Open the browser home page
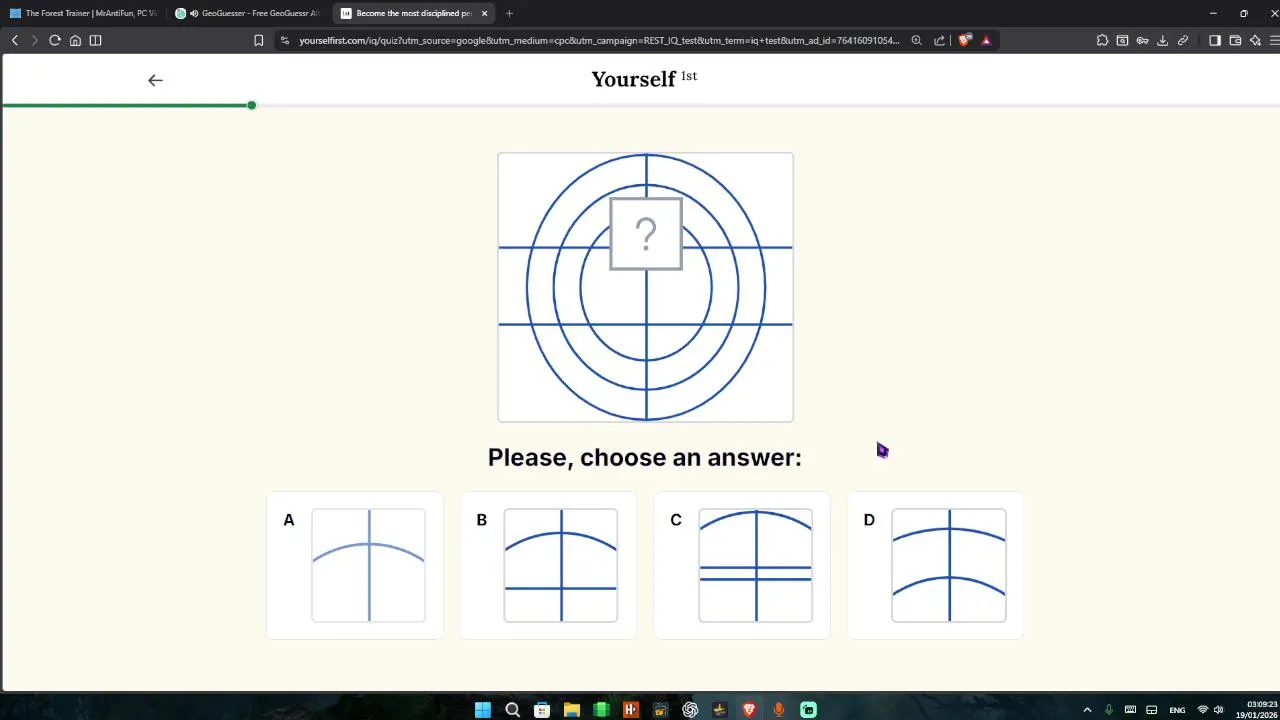The width and height of the screenshot is (1280, 720). (75, 40)
